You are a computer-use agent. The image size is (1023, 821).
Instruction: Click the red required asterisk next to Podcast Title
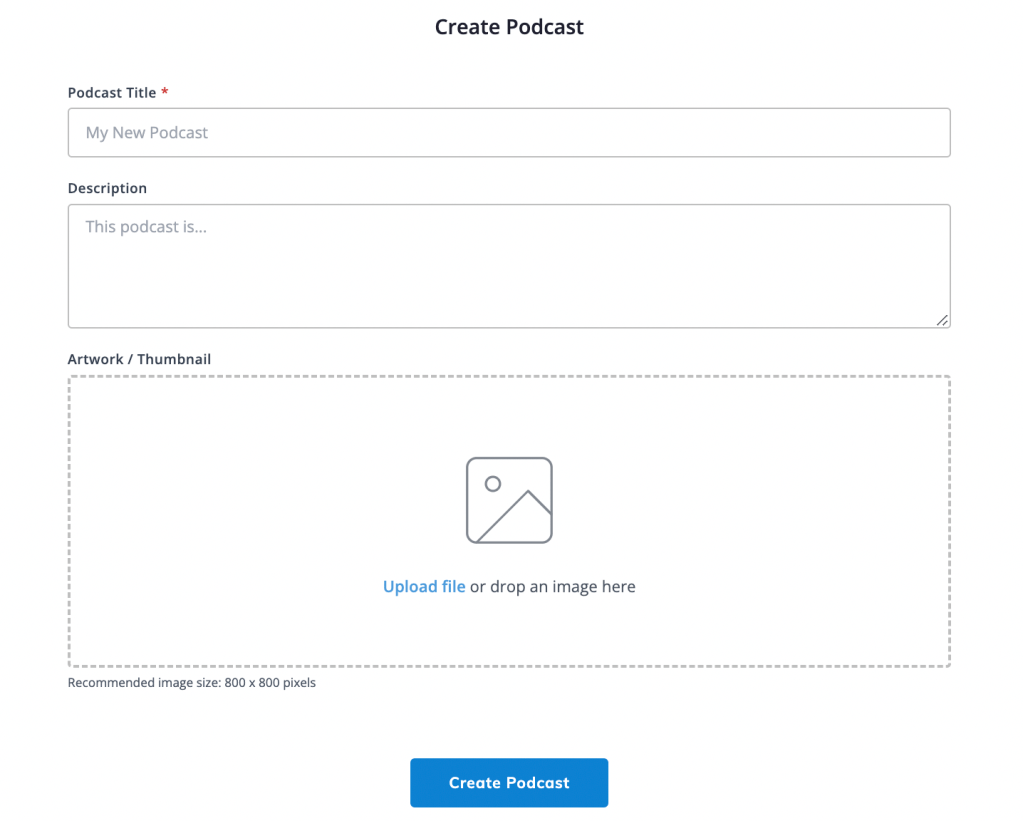click(164, 91)
